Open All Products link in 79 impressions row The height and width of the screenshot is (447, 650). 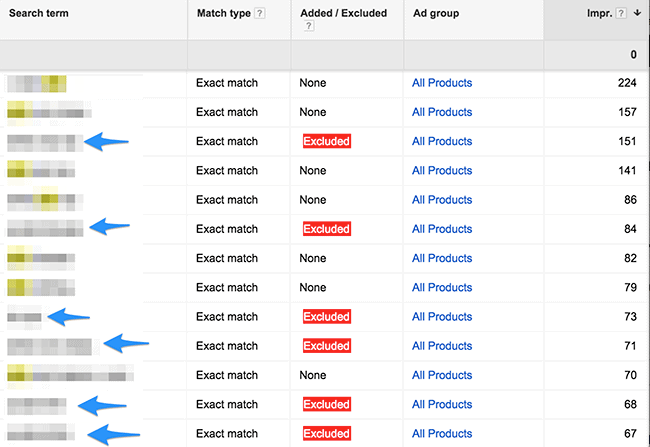tap(442, 287)
